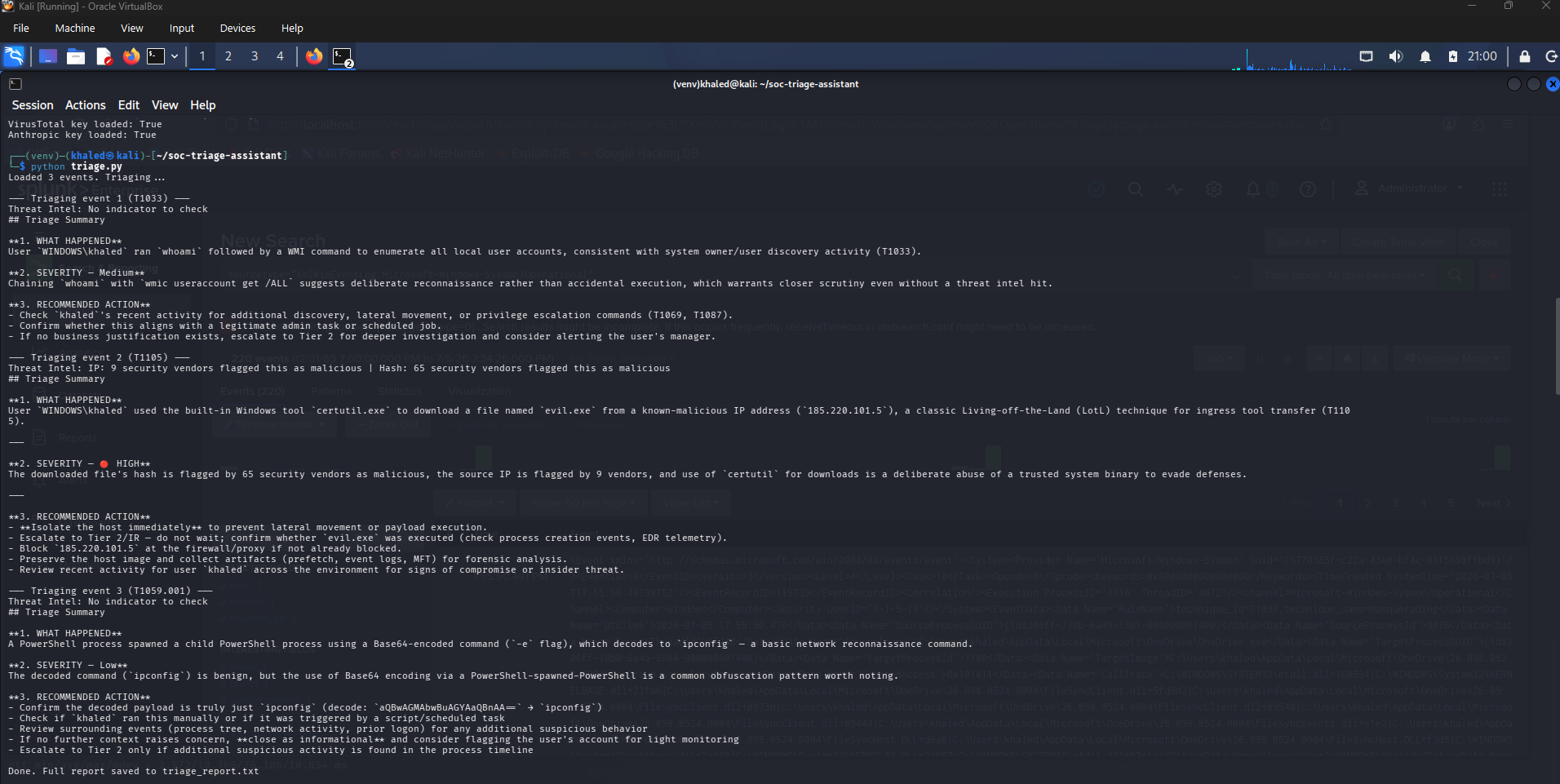Click 'VirusTotal key loaded: True' line

point(85,124)
